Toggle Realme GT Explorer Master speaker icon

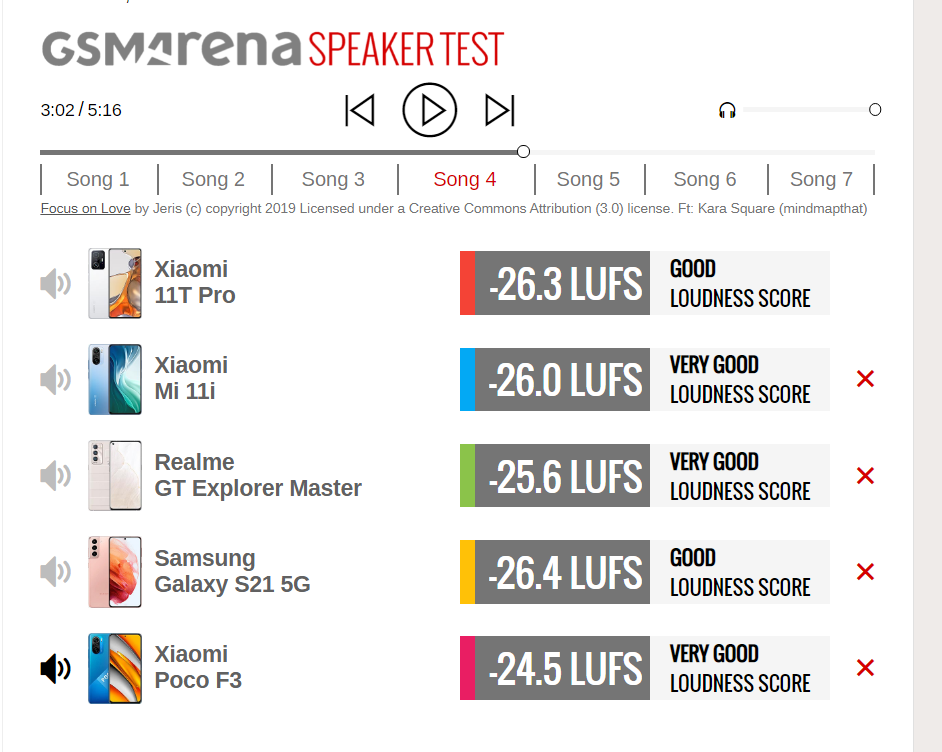[x=55, y=476]
